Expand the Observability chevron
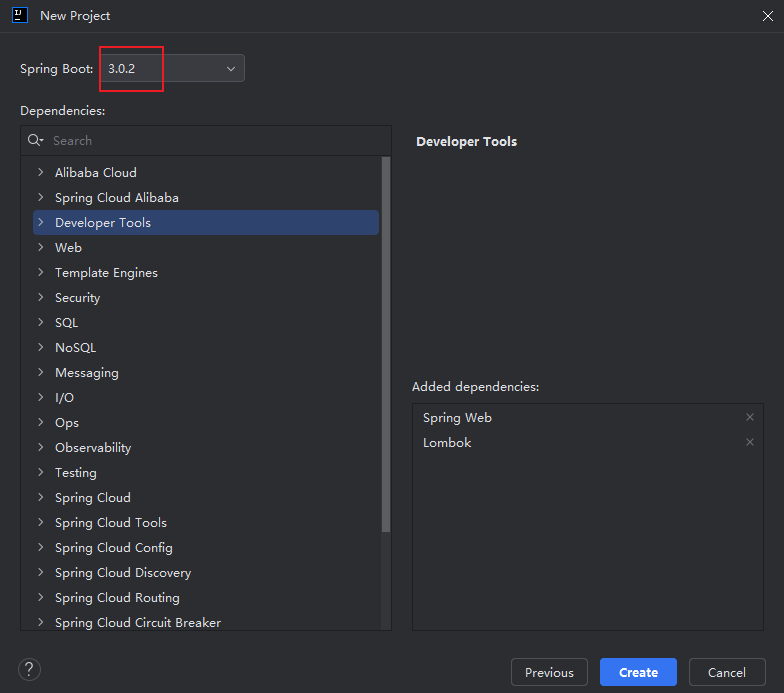784x693 pixels. 41,448
